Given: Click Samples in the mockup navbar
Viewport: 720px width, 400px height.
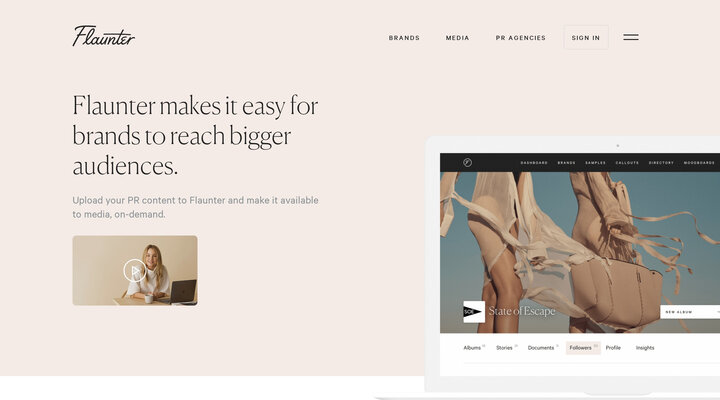Looking at the screenshot, I should pos(596,163).
